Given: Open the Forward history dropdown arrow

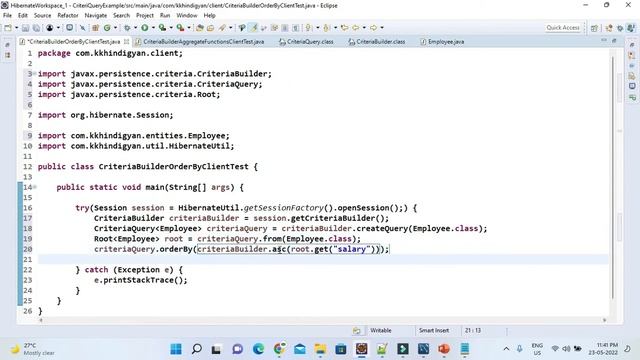Looking at the screenshot, I should 382,28.
